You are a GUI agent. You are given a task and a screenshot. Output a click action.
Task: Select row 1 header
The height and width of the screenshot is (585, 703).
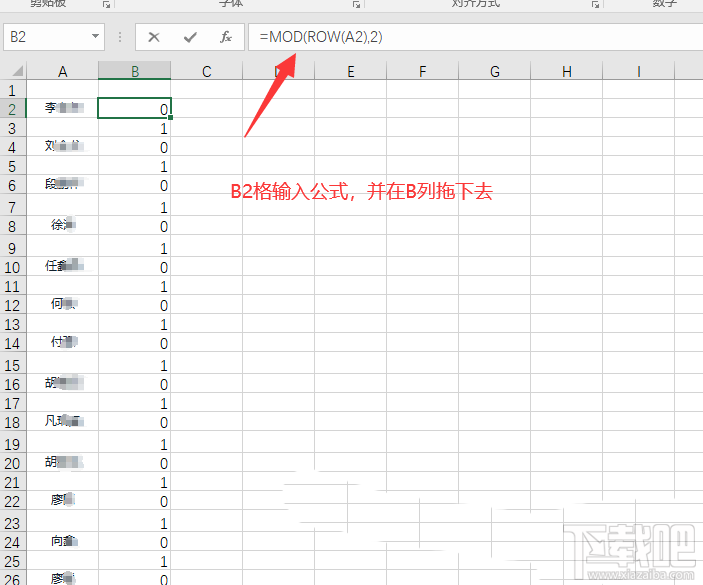(x=13, y=90)
